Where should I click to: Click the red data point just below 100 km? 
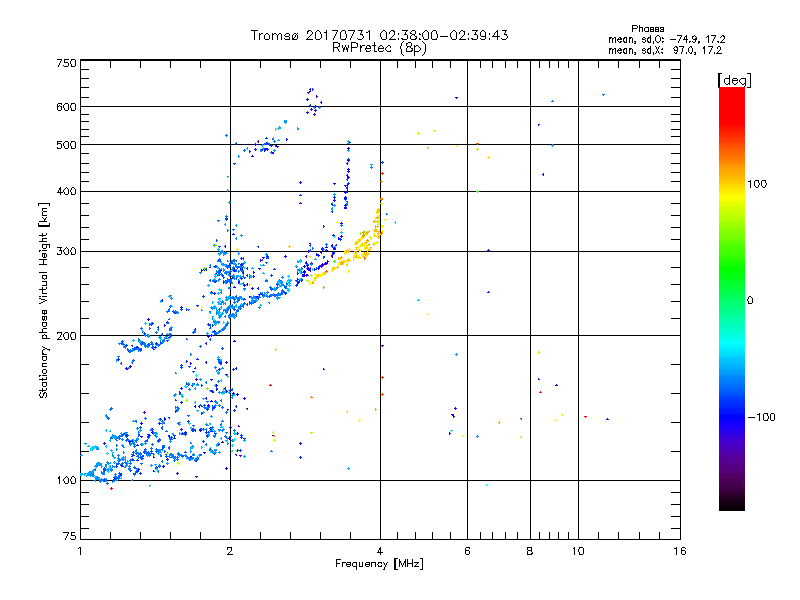click(111, 489)
